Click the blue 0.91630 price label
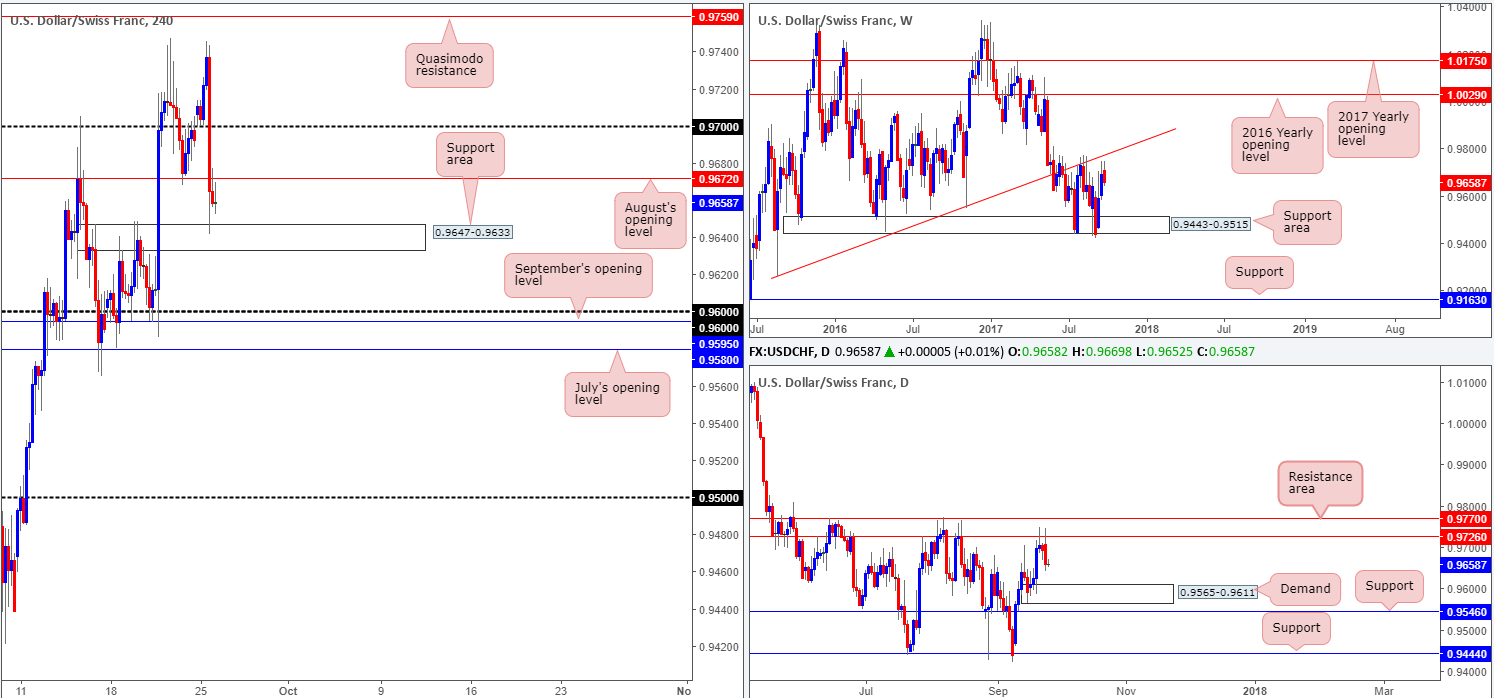This screenshot has height=698, width=1494. [1465, 299]
